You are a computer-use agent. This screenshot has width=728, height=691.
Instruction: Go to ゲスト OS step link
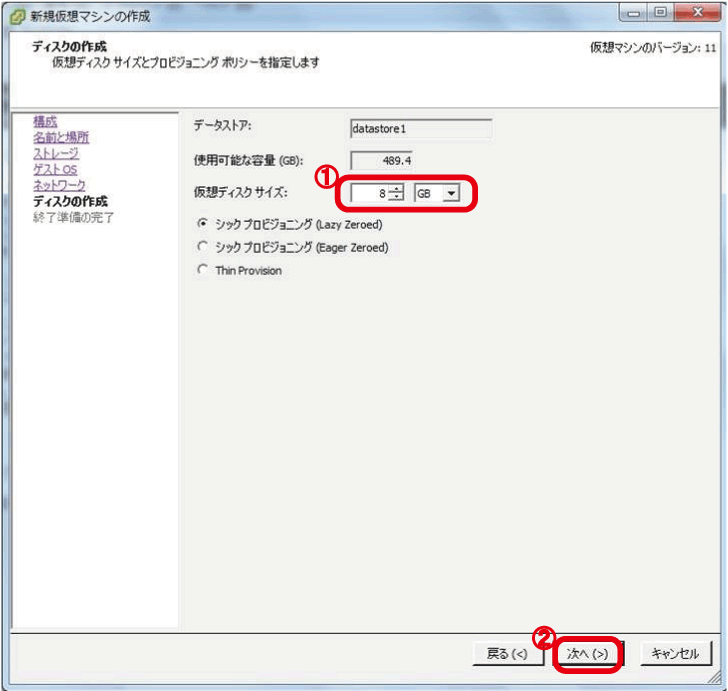click(55, 169)
